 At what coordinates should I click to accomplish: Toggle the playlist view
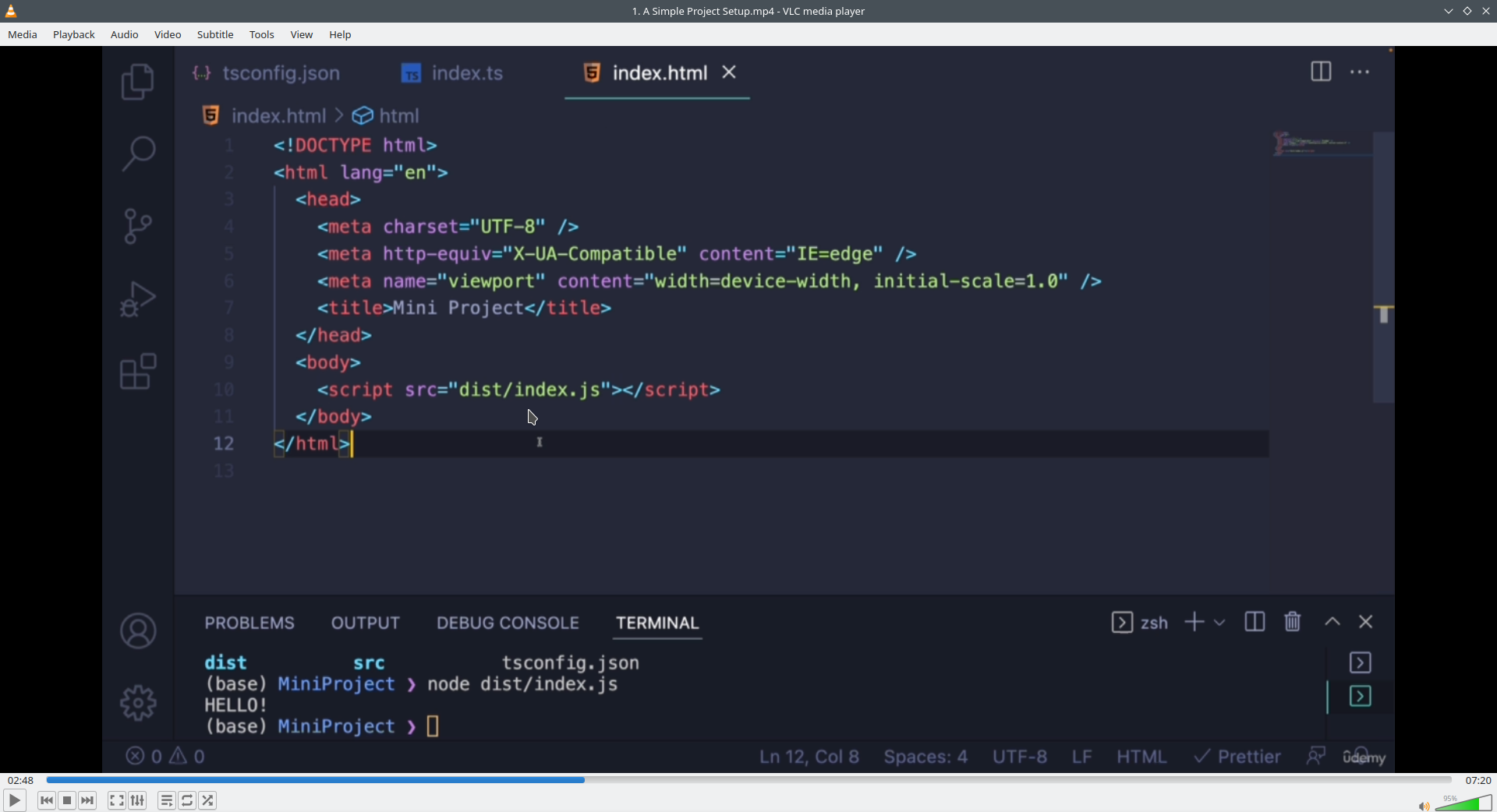[x=167, y=800]
